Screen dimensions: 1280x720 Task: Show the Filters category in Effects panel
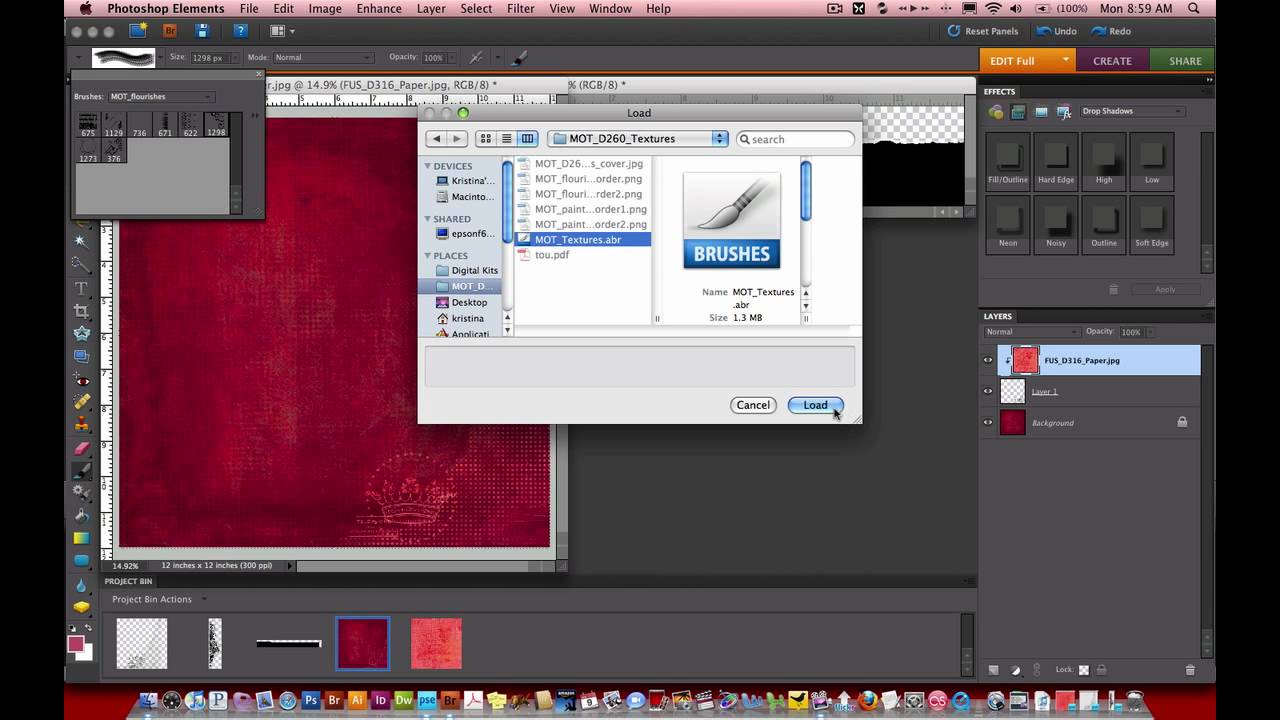pyautogui.click(x=996, y=112)
